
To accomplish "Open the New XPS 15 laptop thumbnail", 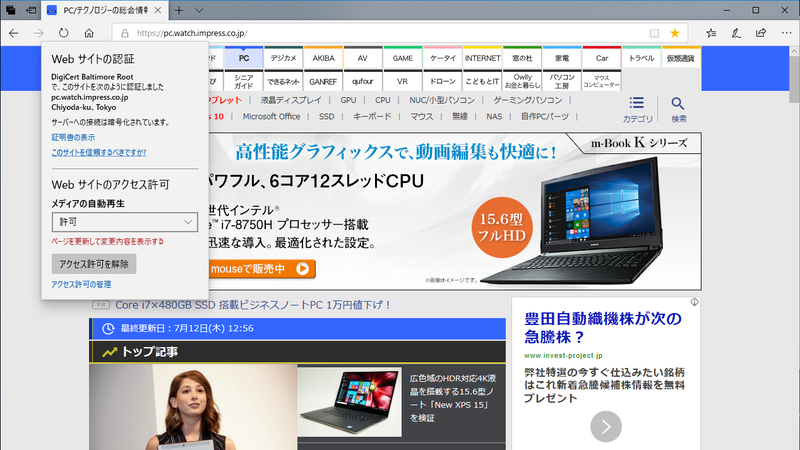I will [349, 402].
